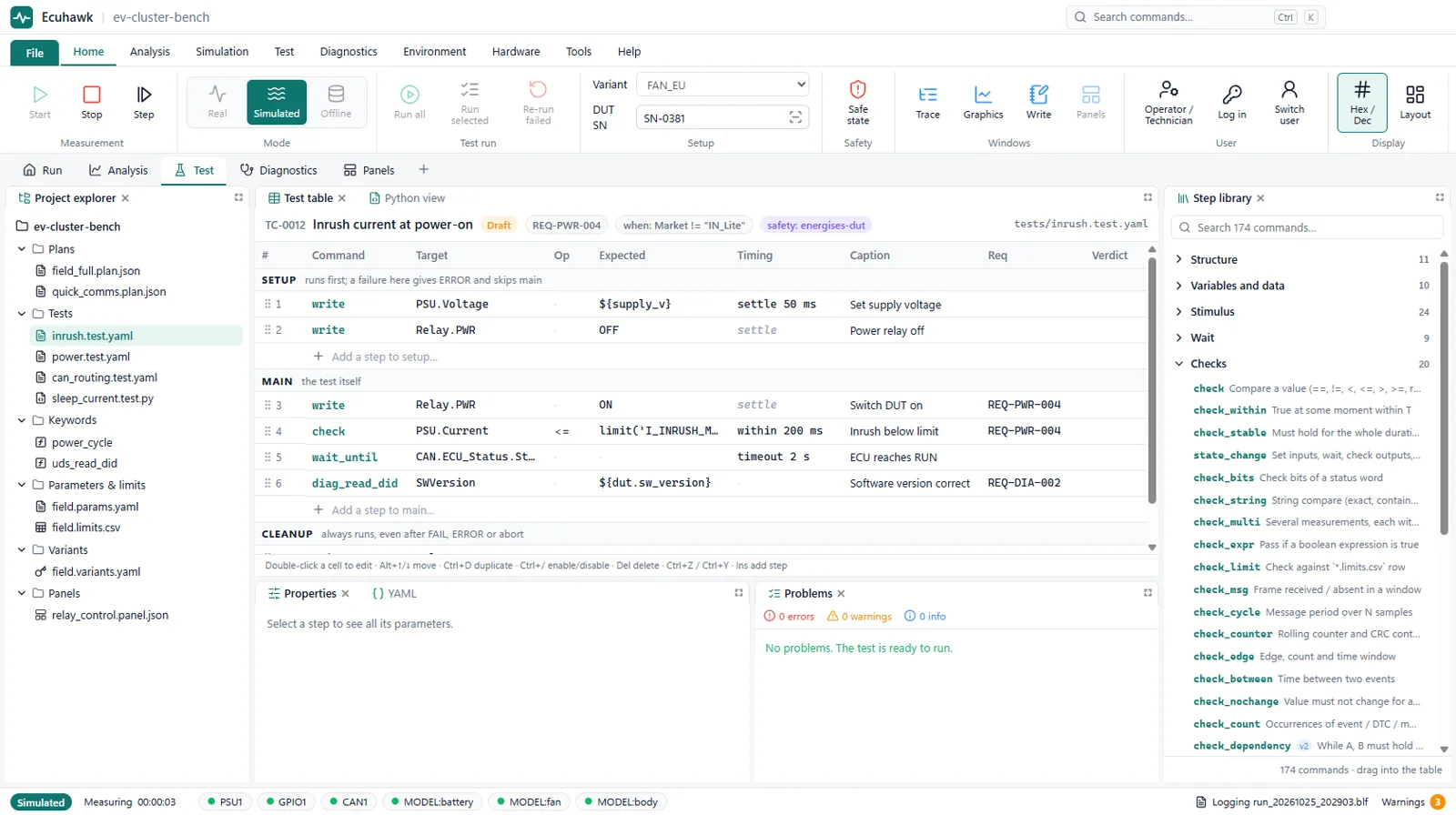Maximize the Project explorer panel
Screen dimensions: 1456x815
[x=238, y=197]
